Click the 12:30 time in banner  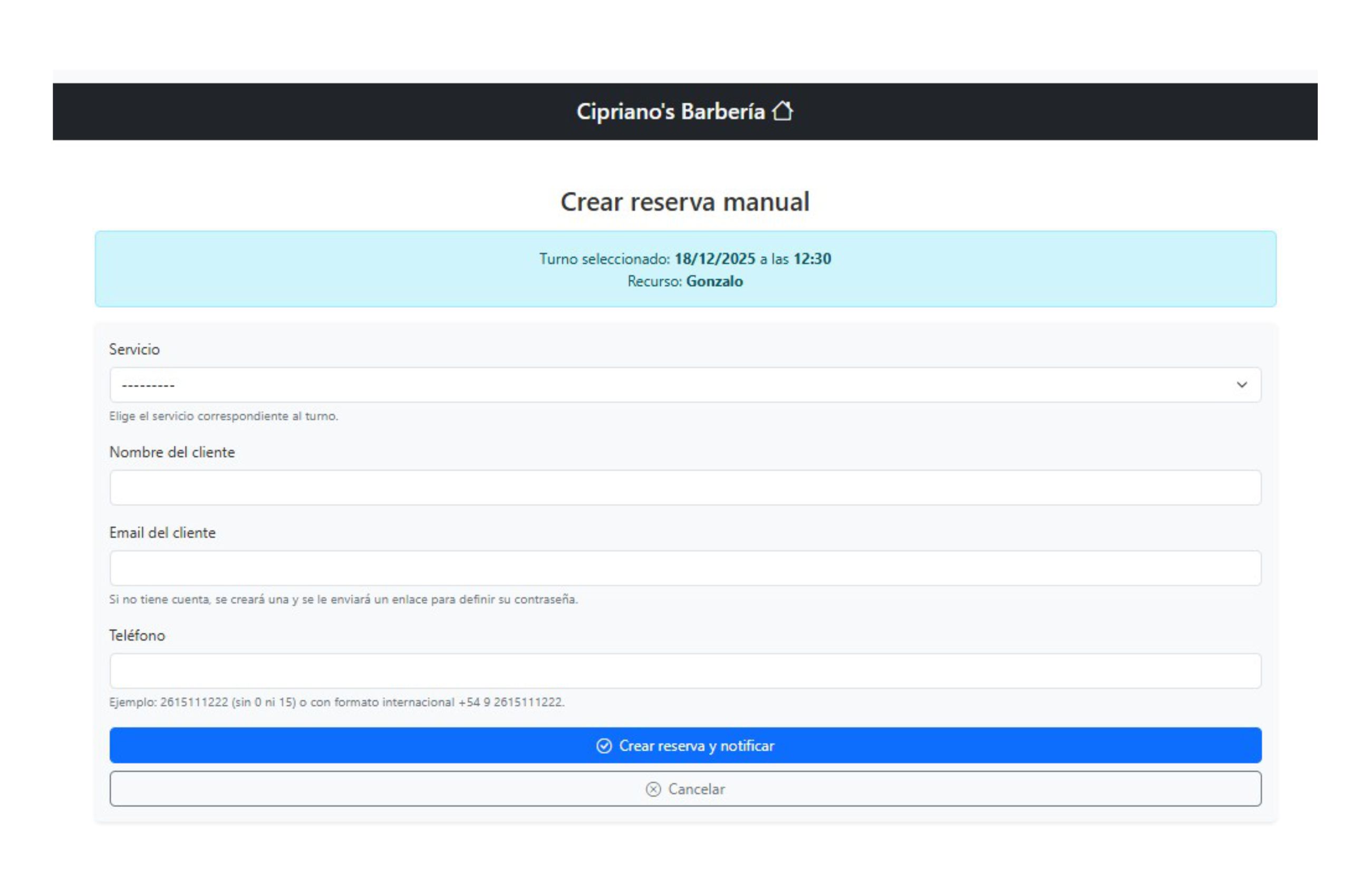812,259
